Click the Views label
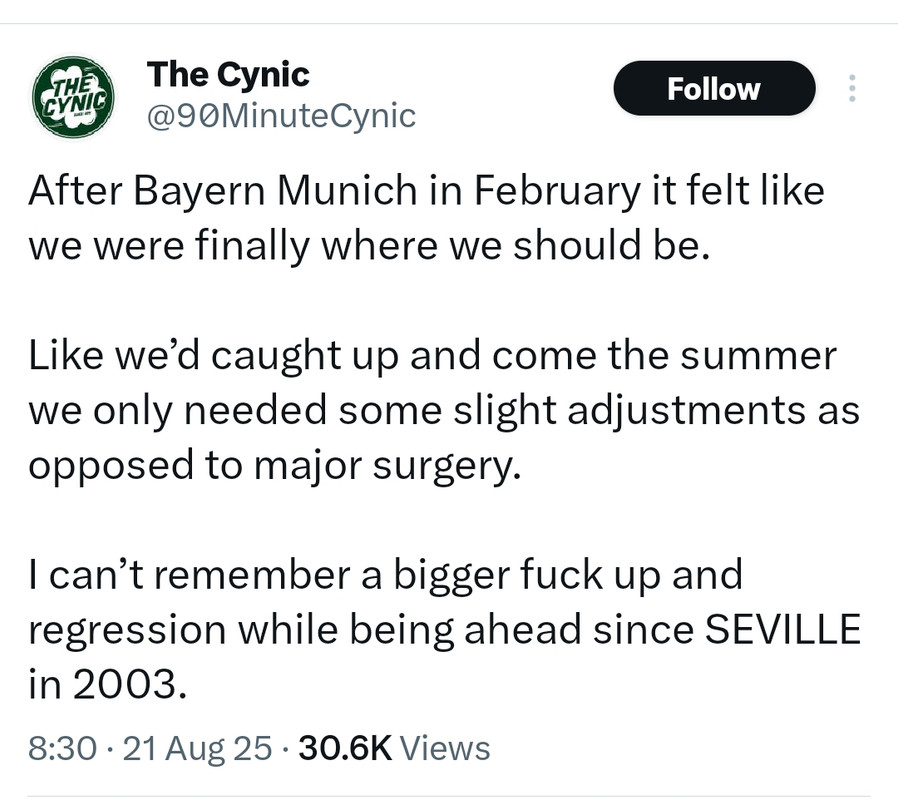The image size is (898, 800). pyautogui.click(x=445, y=748)
